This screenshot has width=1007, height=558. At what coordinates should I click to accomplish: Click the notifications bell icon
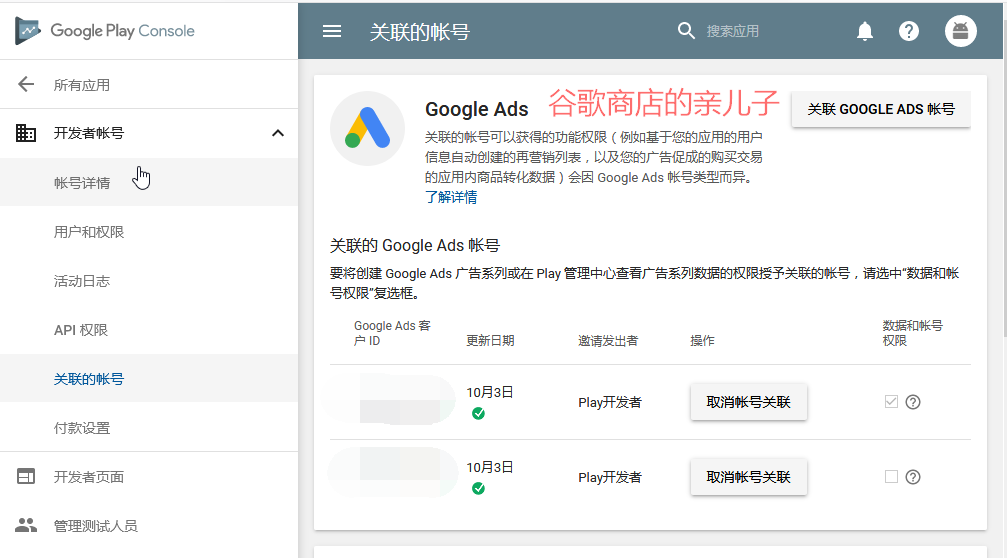coord(865,31)
